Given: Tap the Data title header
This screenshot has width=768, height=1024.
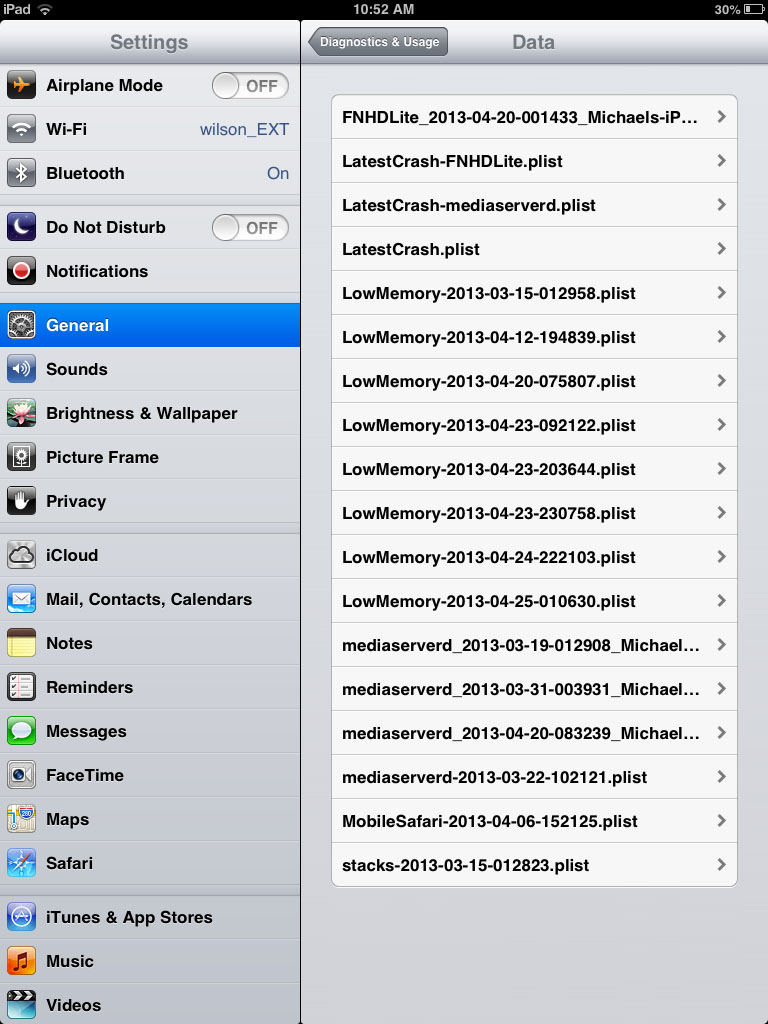Looking at the screenshot, I should point(534,42).
